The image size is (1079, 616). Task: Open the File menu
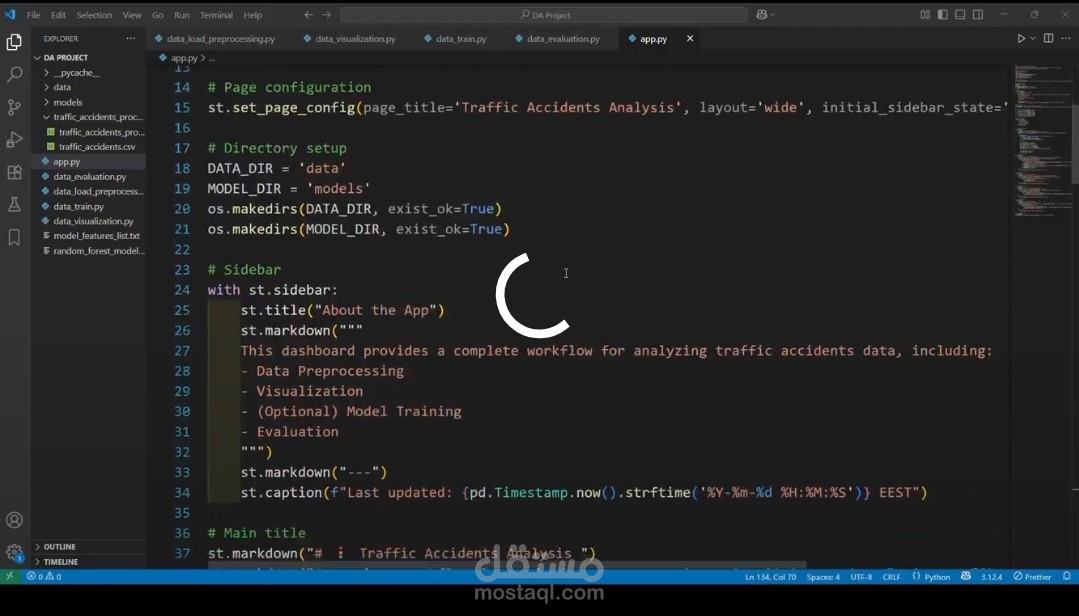33,14
